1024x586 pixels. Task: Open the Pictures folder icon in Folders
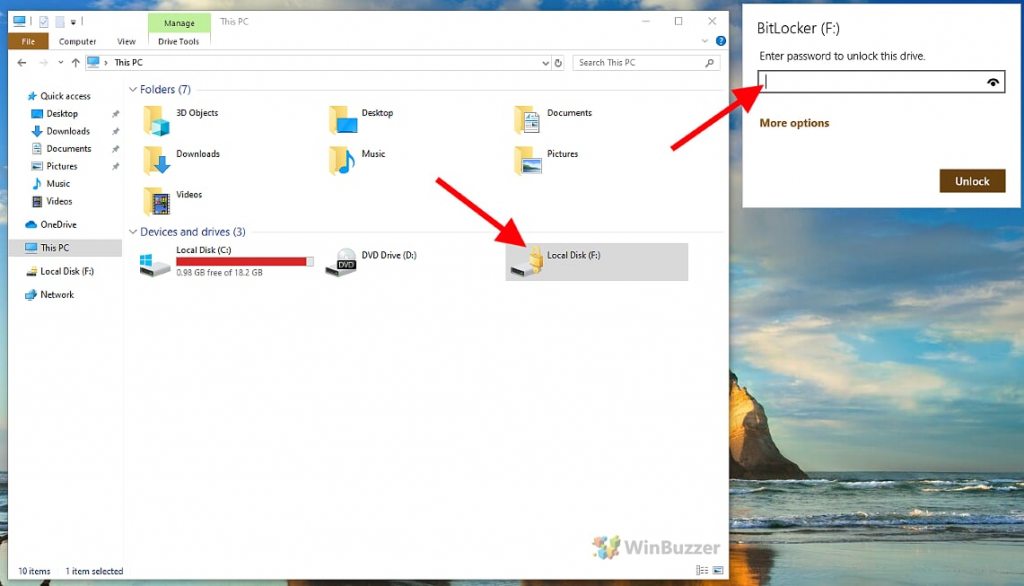pos(527,160)
